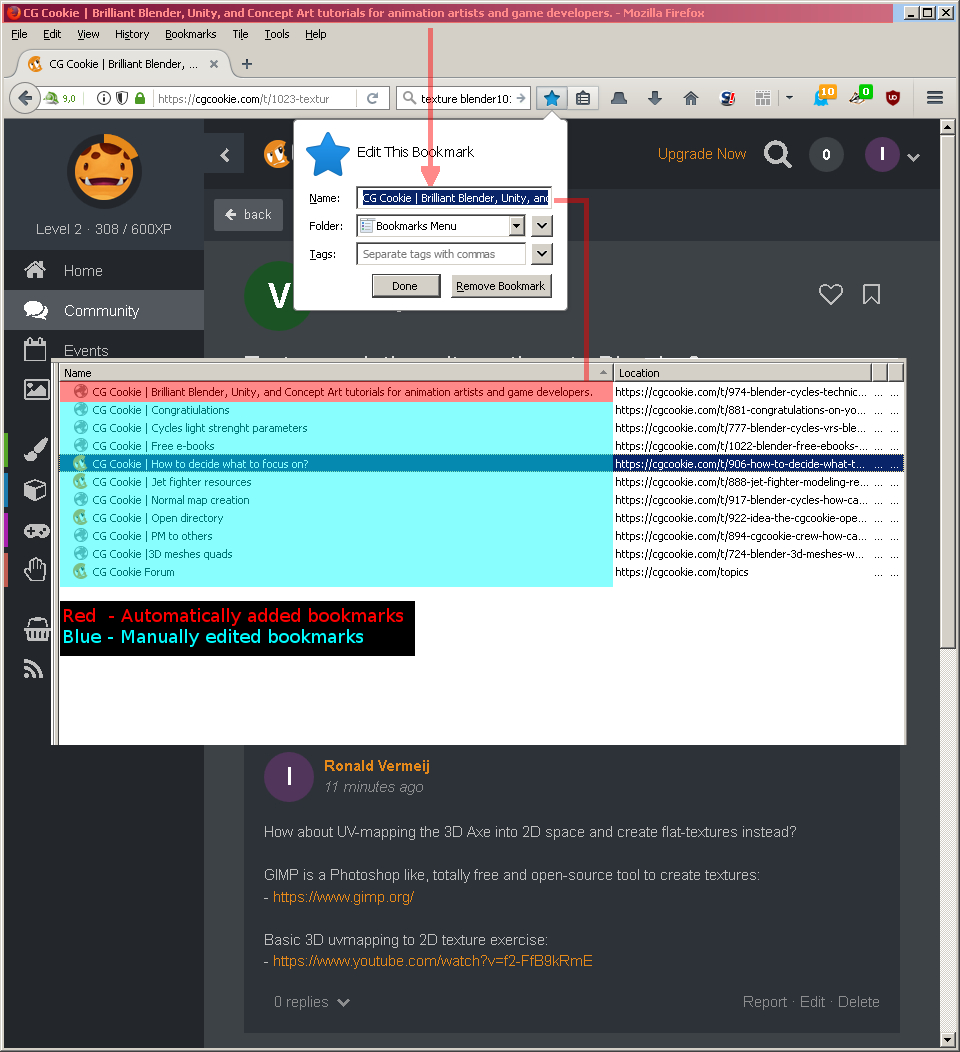
Task: Select bookmark 'CG Cookie | Congratiulations'
Action: [336, 410]
